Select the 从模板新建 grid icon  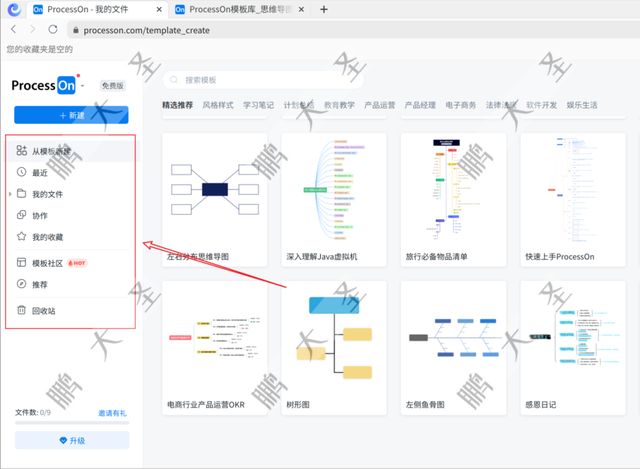coord(22,150)
